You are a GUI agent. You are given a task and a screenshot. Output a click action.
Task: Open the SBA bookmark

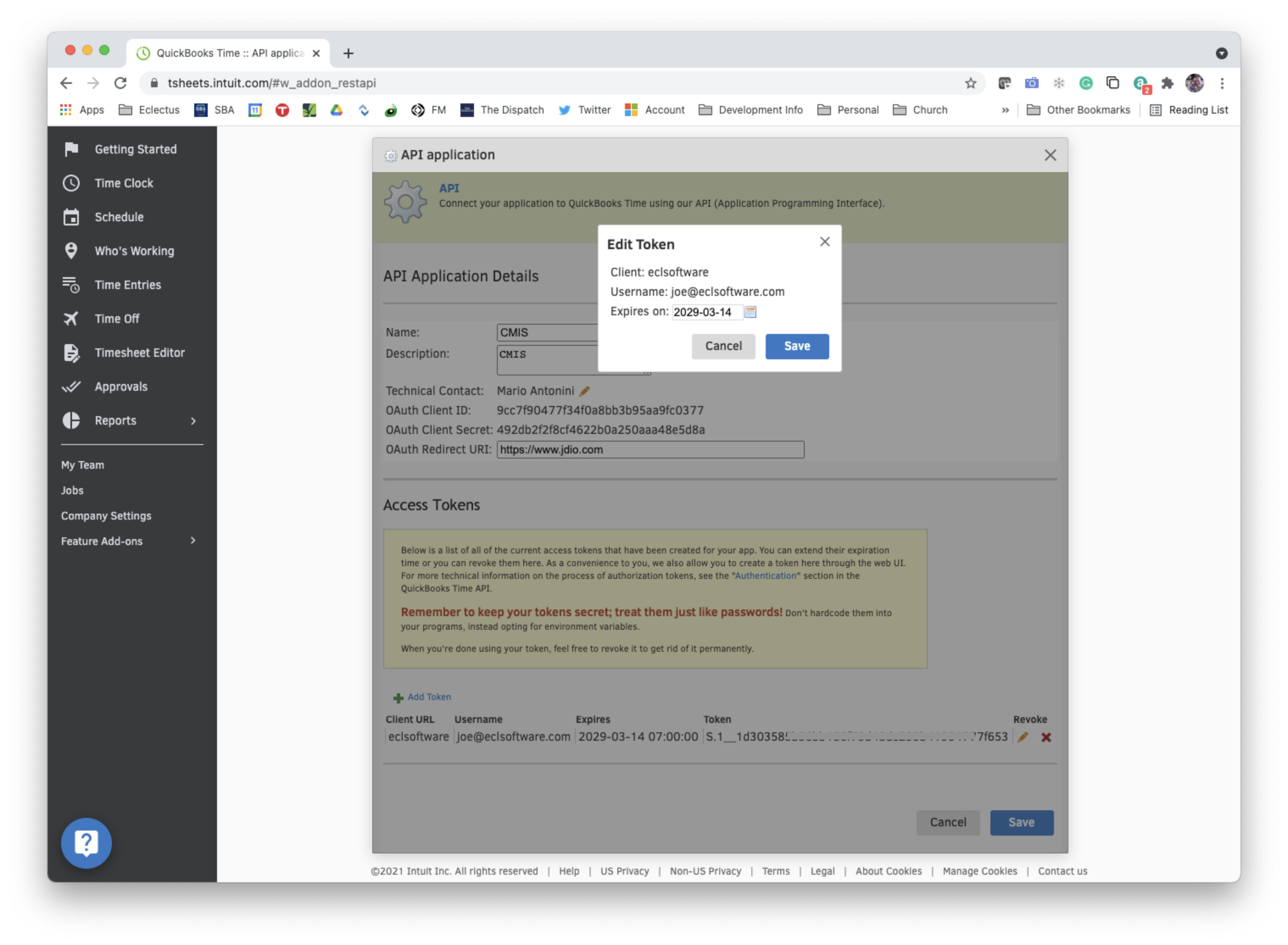[x=214, y=110]
